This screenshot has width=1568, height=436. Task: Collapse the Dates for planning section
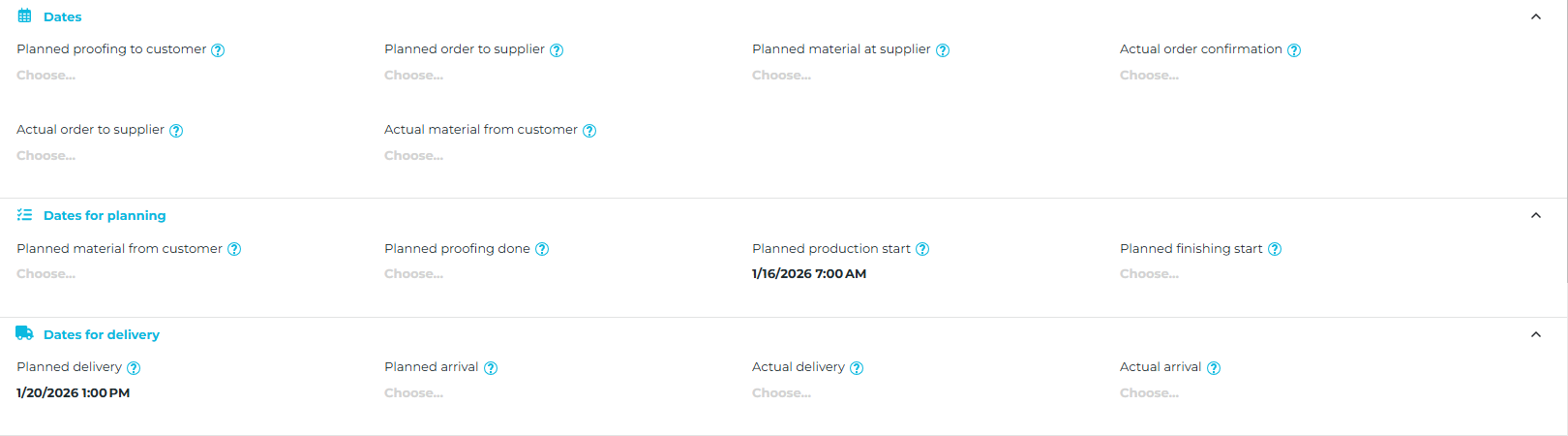point(1536,215)
